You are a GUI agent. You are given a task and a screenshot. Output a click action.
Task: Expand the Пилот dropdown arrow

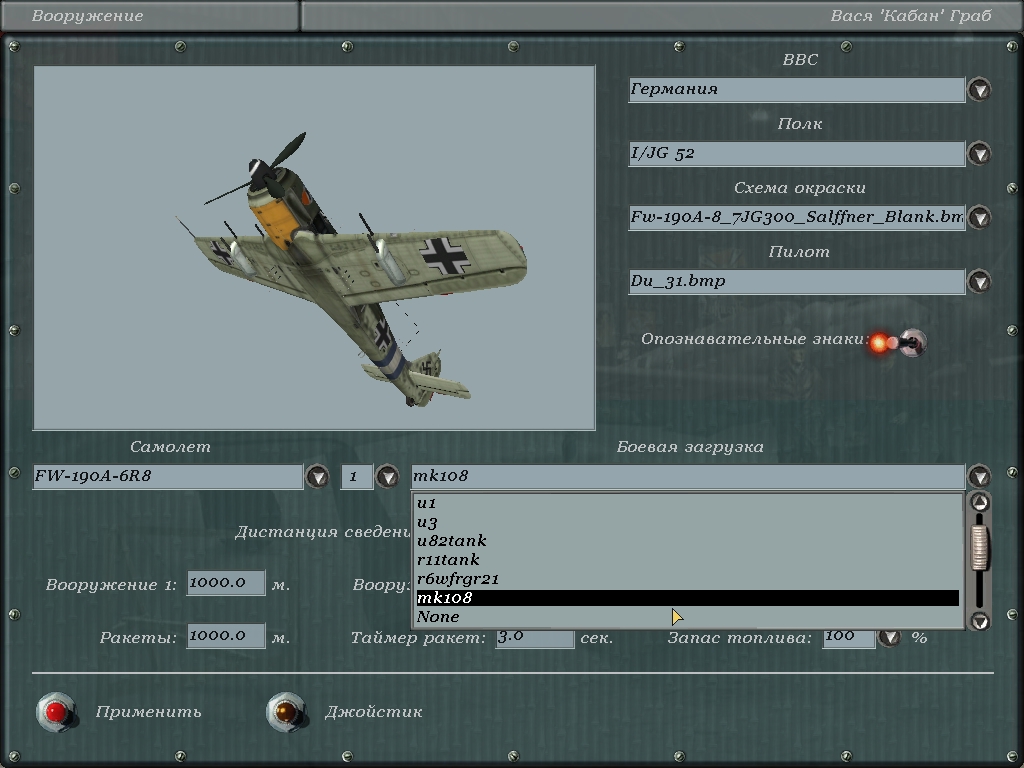[980, 282]
